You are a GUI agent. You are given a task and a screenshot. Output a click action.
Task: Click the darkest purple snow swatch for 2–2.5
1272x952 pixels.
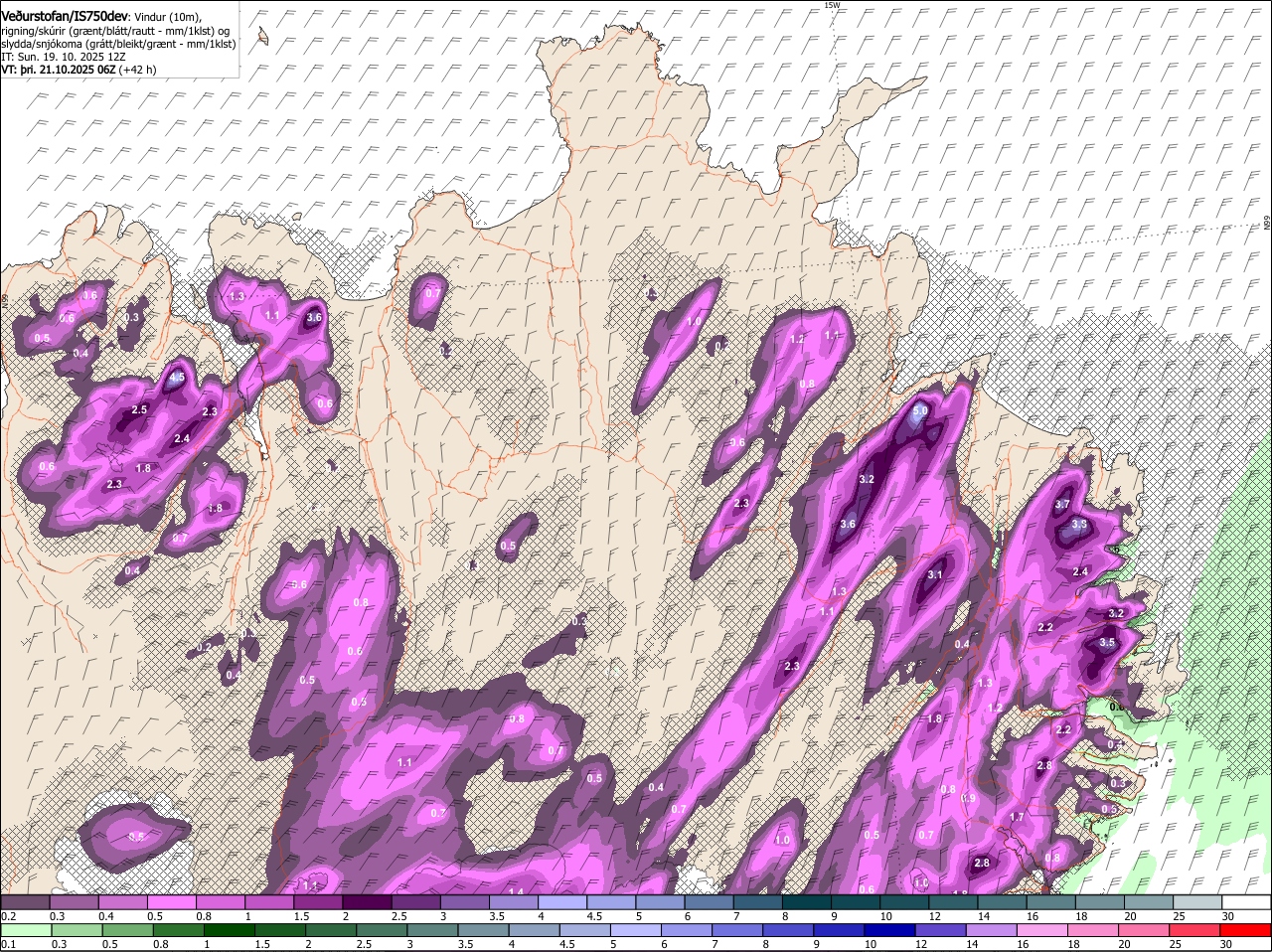coord(366,902)
